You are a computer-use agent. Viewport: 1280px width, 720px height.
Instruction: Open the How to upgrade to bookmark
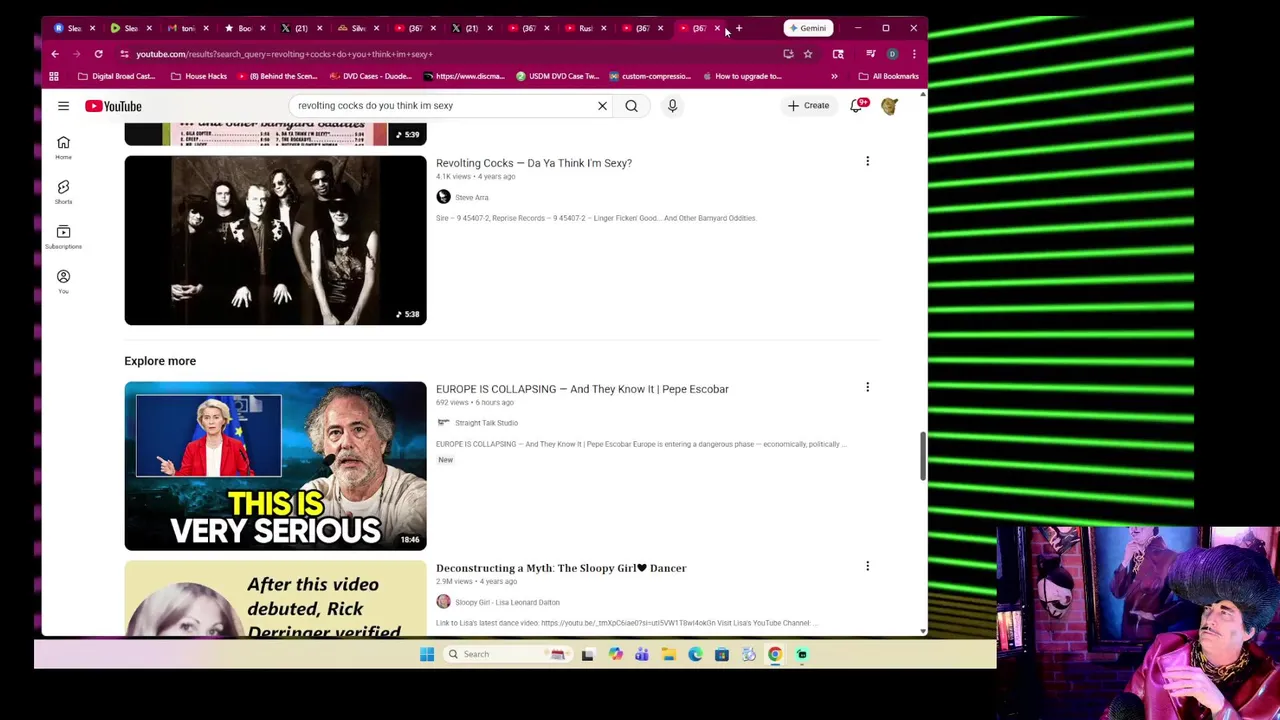click(743, 76)
